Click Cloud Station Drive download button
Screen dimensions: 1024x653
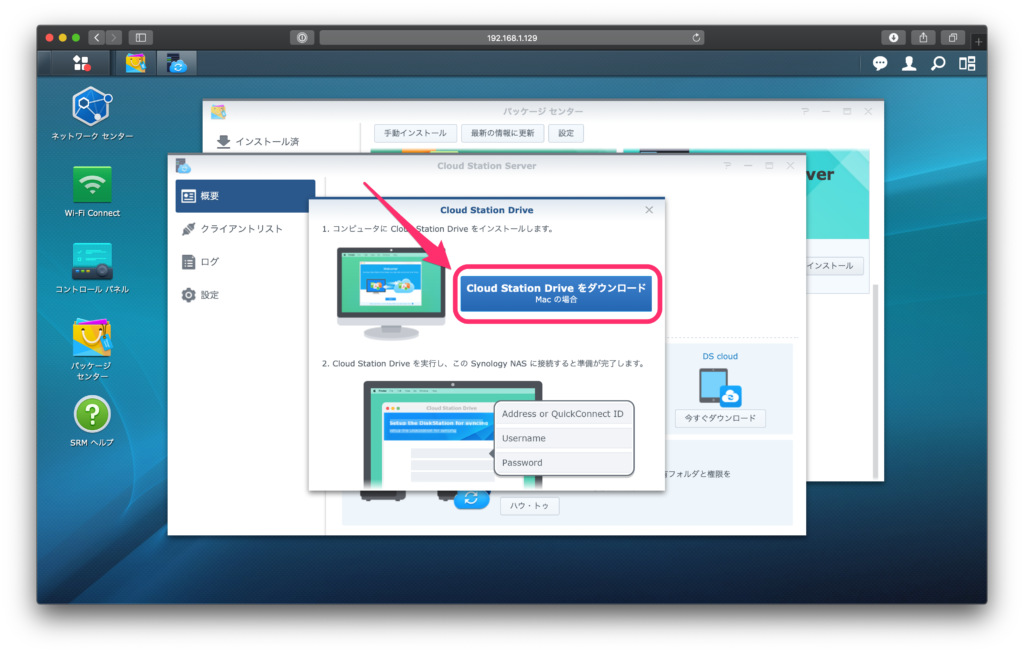pos(556,294)
